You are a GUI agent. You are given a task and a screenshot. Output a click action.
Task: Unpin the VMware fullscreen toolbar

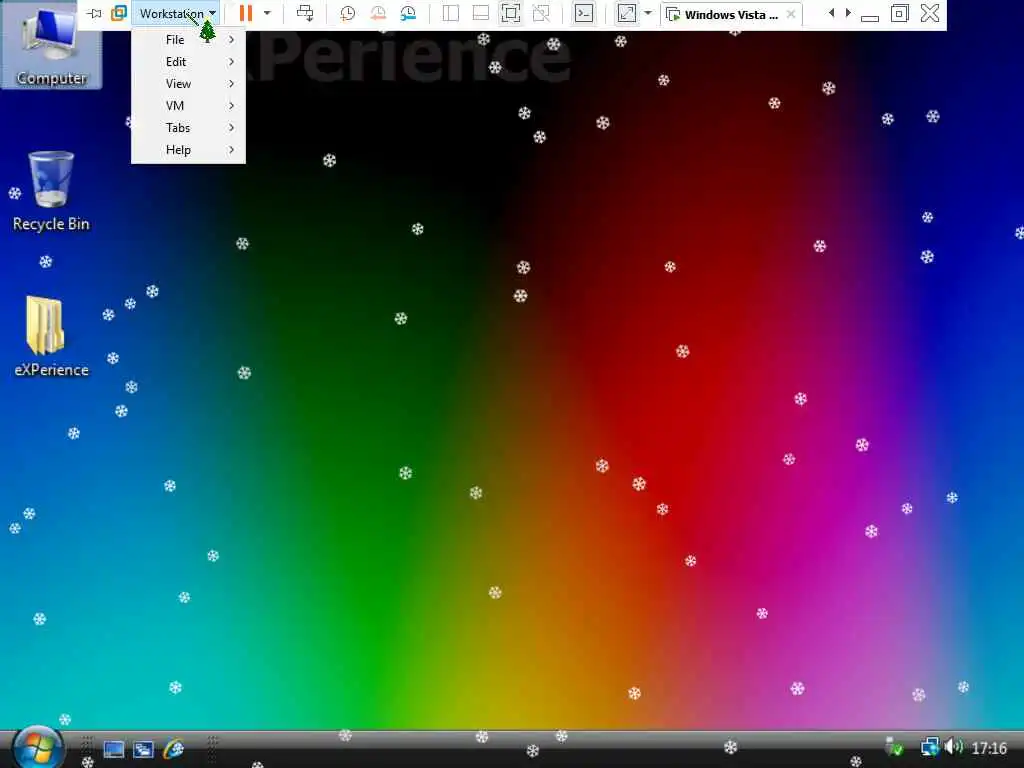pos(94,13)
